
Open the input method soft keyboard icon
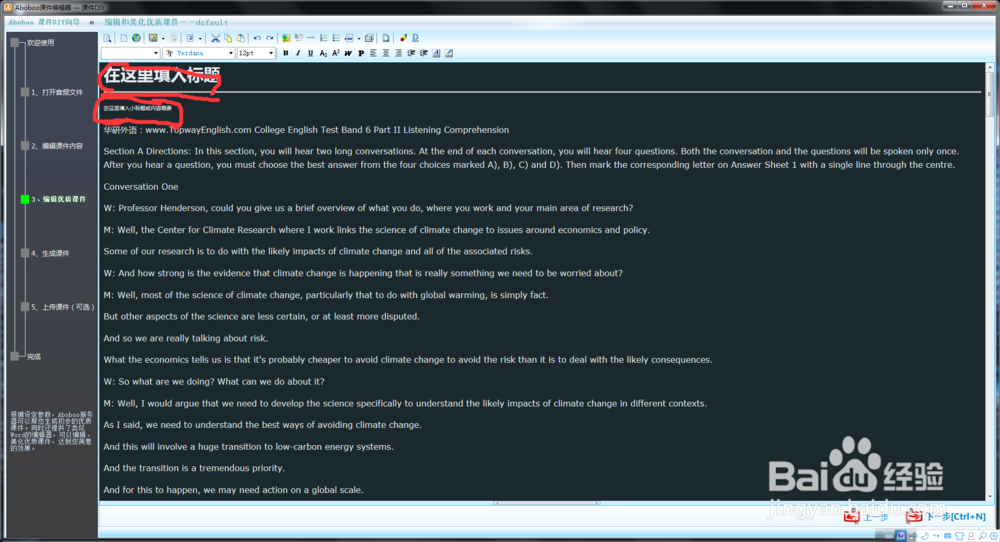[948, 536]
